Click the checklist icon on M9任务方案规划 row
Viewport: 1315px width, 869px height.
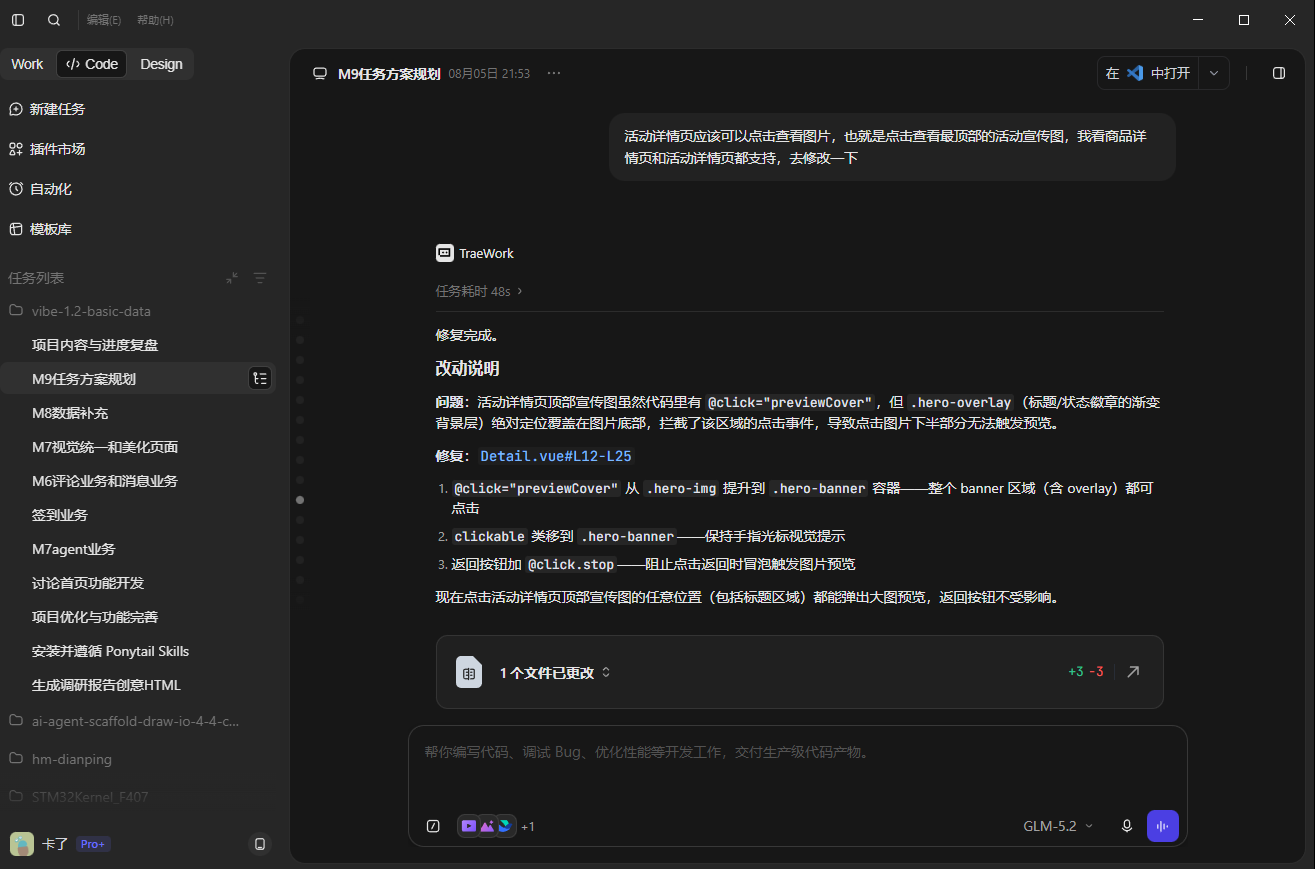tap(260, 378)
